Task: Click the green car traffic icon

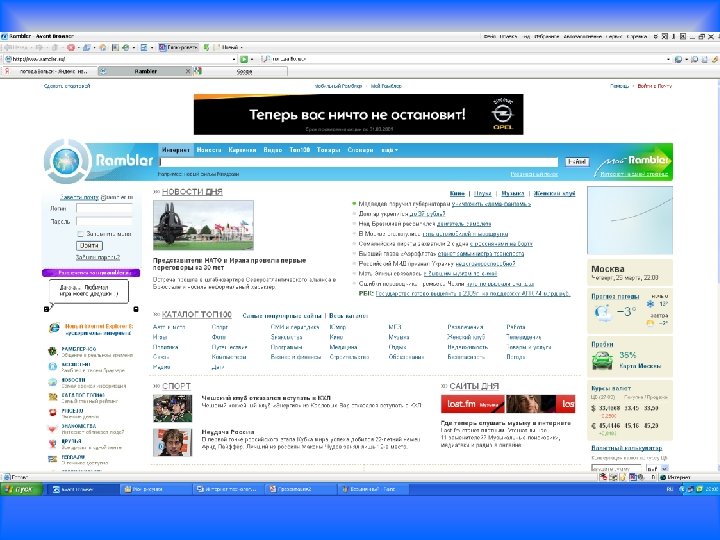Action: pos(602,360)
